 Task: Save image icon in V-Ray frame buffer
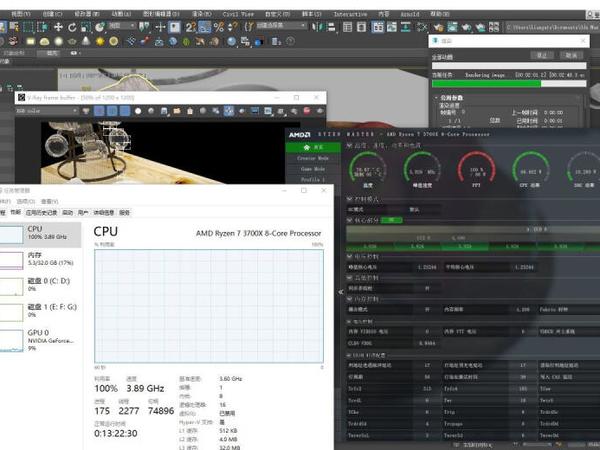[x=164, y=111]
